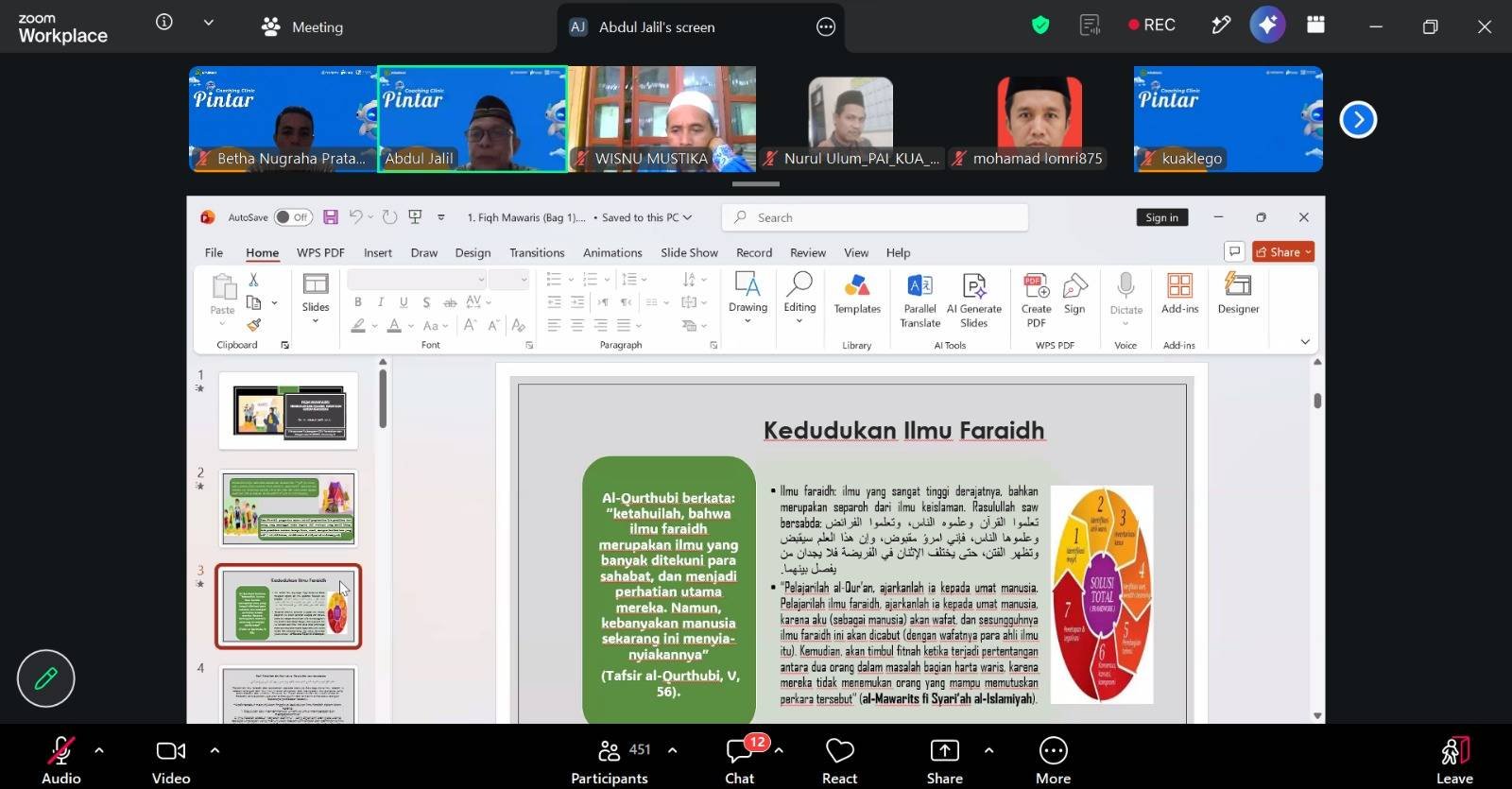Save the presentation with the floppy icon

(331, 217)
